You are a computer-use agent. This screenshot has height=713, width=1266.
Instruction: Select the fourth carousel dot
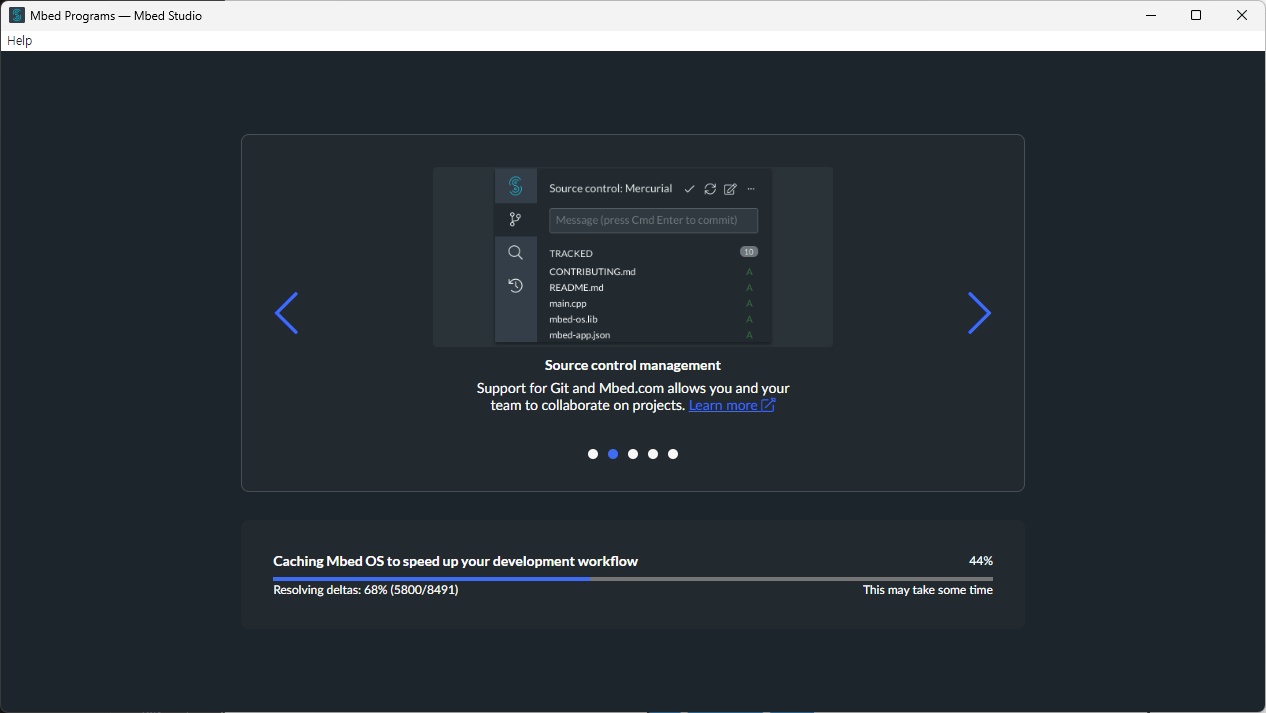[x=653, y=454]
